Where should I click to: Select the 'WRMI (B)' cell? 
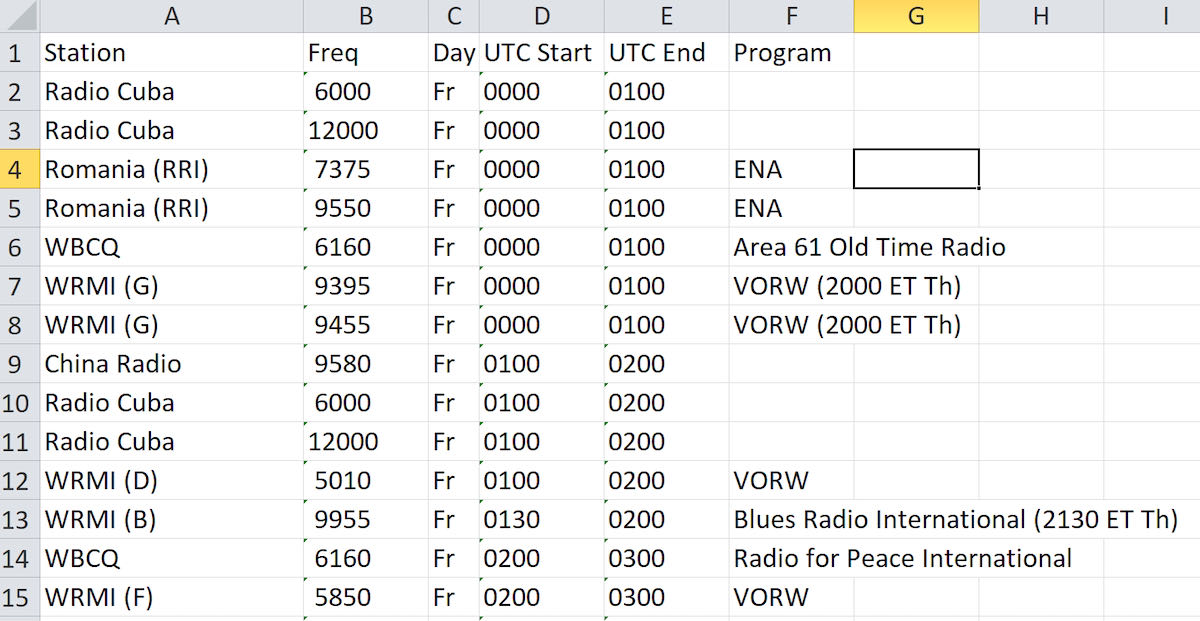coord(172,520)
